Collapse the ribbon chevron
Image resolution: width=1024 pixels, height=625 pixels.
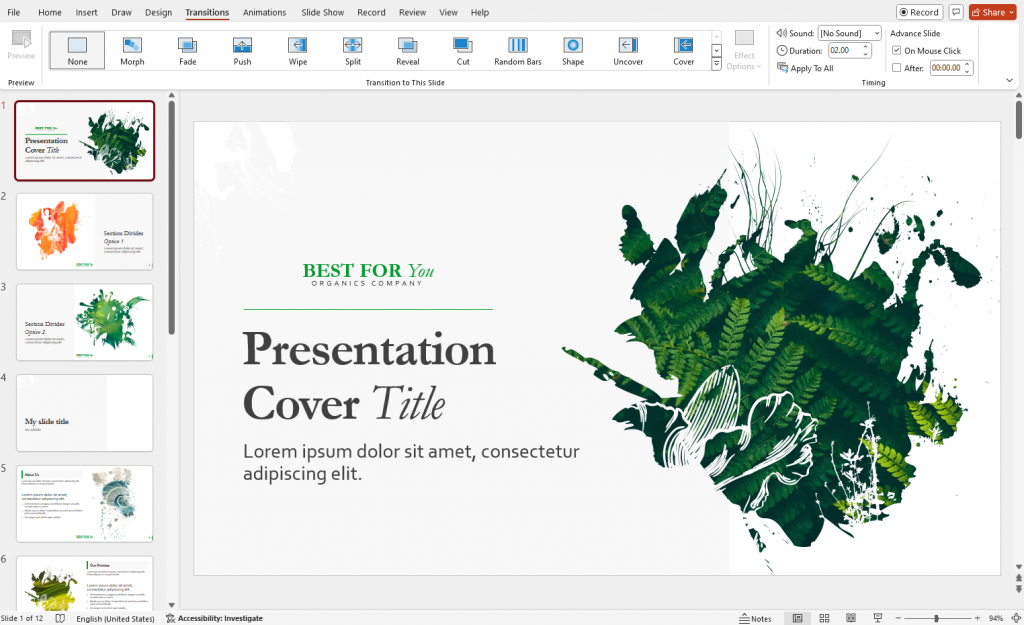tap(1010, 80)
